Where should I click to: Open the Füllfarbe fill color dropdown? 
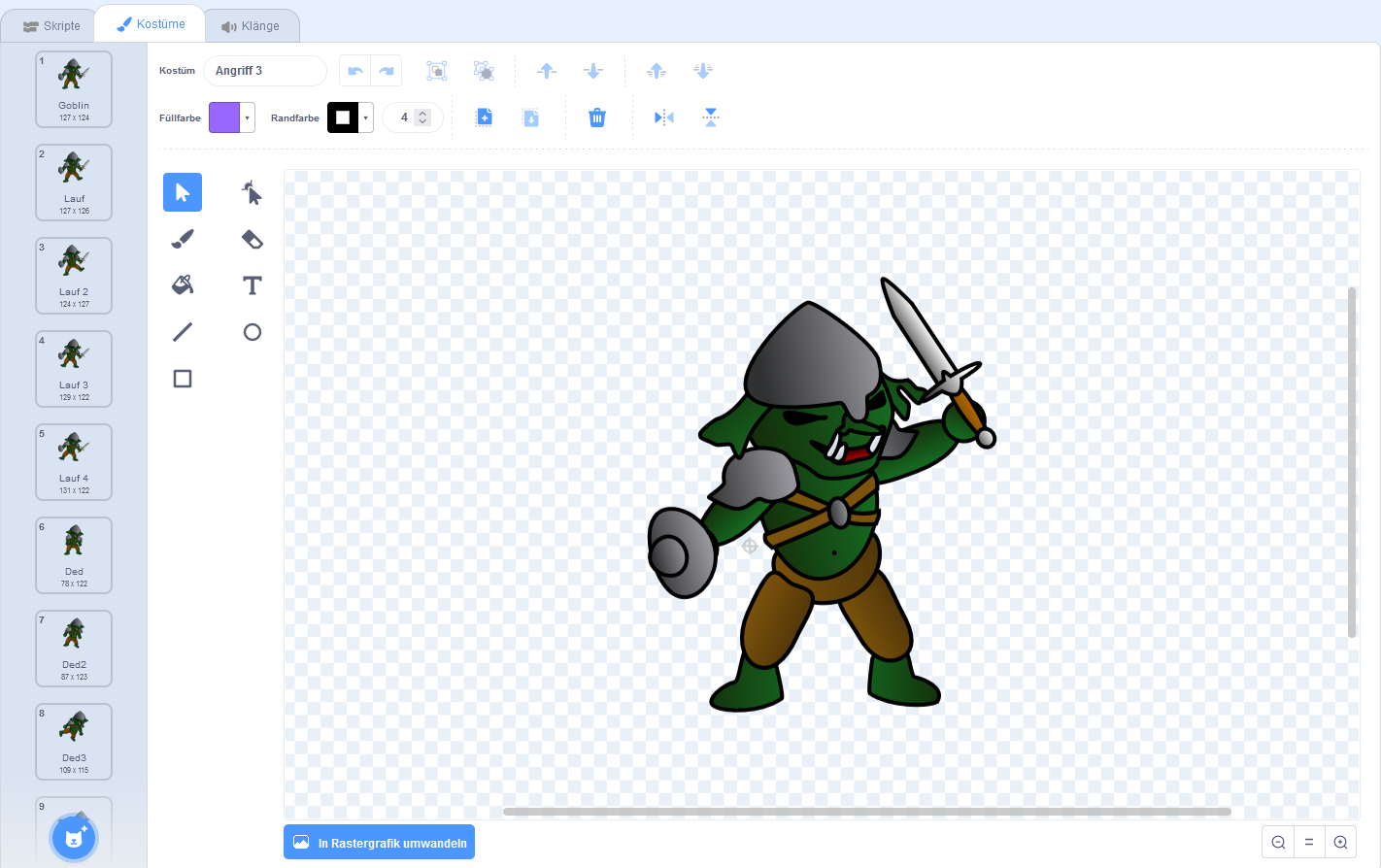(x=248, y=117)
